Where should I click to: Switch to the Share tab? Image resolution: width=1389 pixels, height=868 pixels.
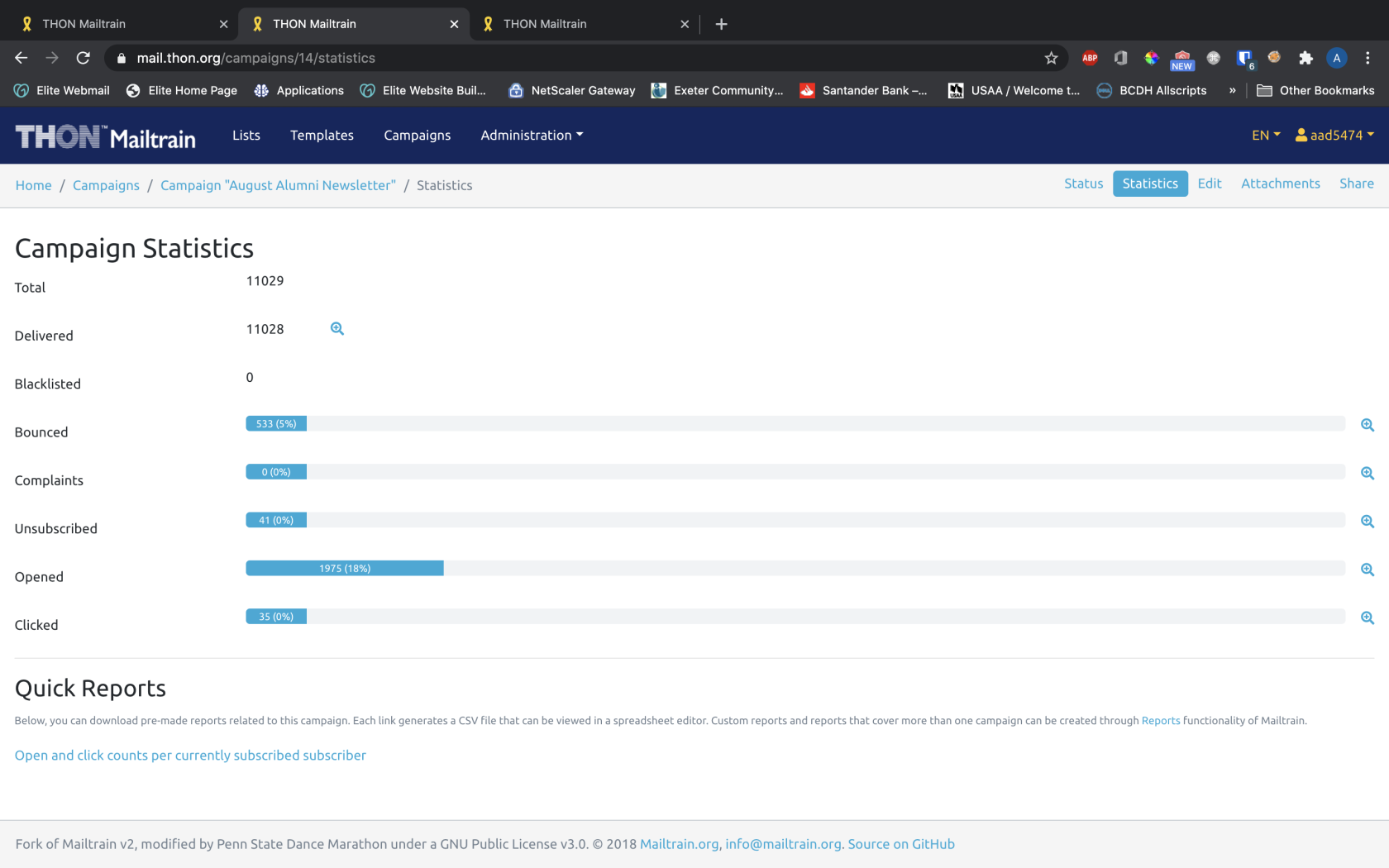[x=1357, y=184]
